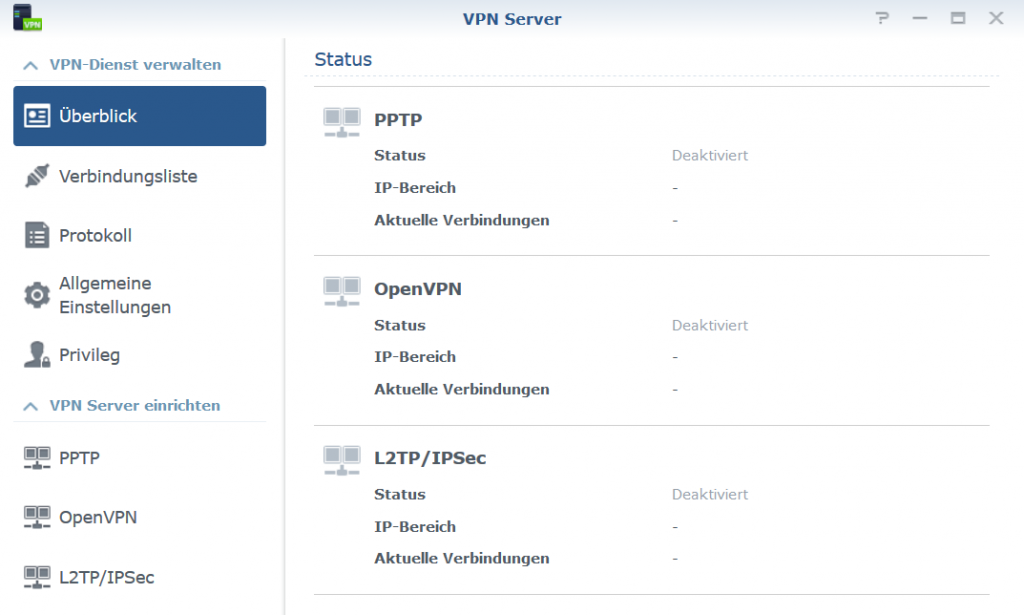
Task: Open OpenVPN server setup from sidebar
Action: [37, 517]
